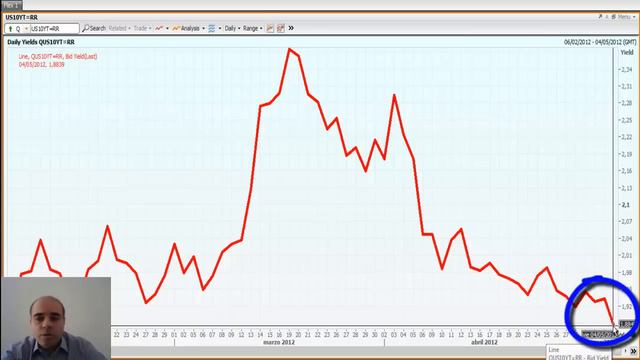Click the icon left of Menu
The width and height of the screenshot is (640, 360).
613,17
